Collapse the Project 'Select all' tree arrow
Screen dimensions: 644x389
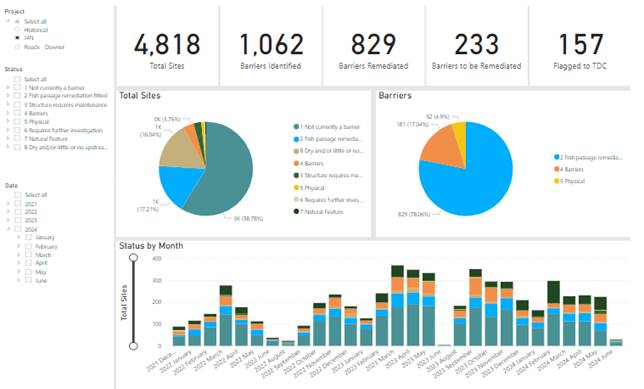[8, 21]
